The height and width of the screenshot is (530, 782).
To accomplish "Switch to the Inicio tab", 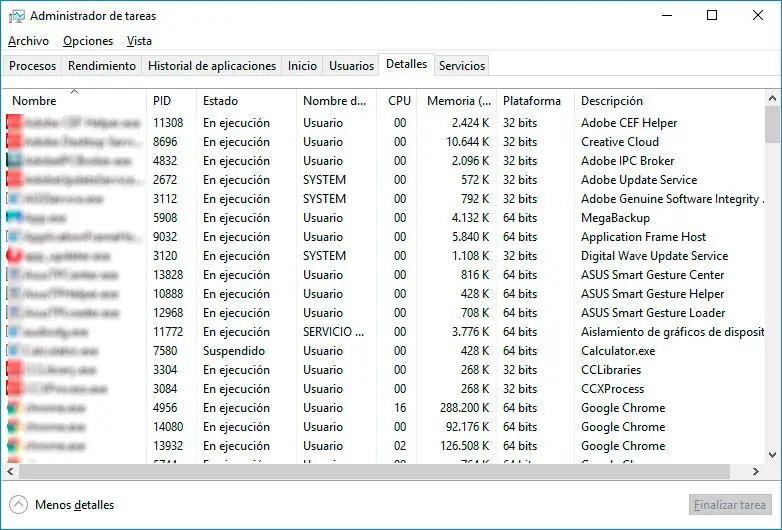I will [302, 66].
